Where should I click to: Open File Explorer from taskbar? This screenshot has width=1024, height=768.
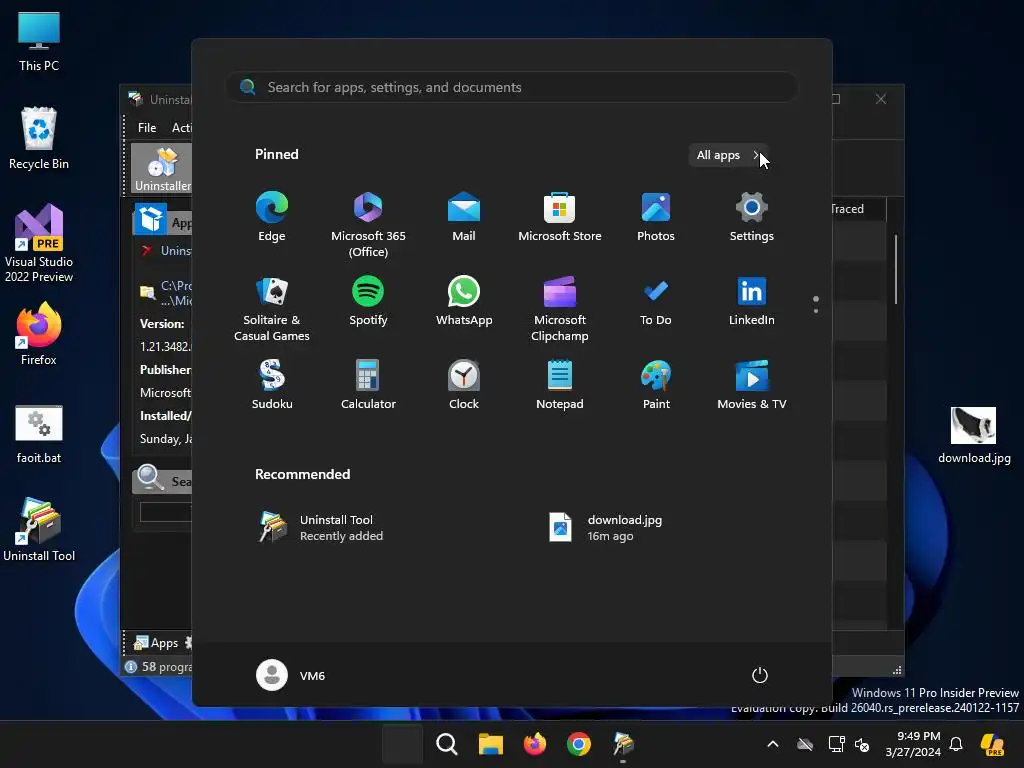tap(490, 744)
